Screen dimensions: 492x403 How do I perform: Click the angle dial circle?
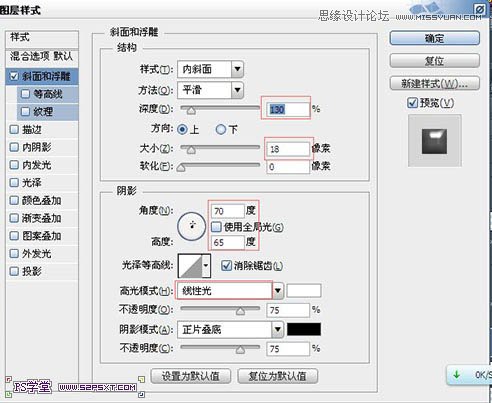pos(191,226)
